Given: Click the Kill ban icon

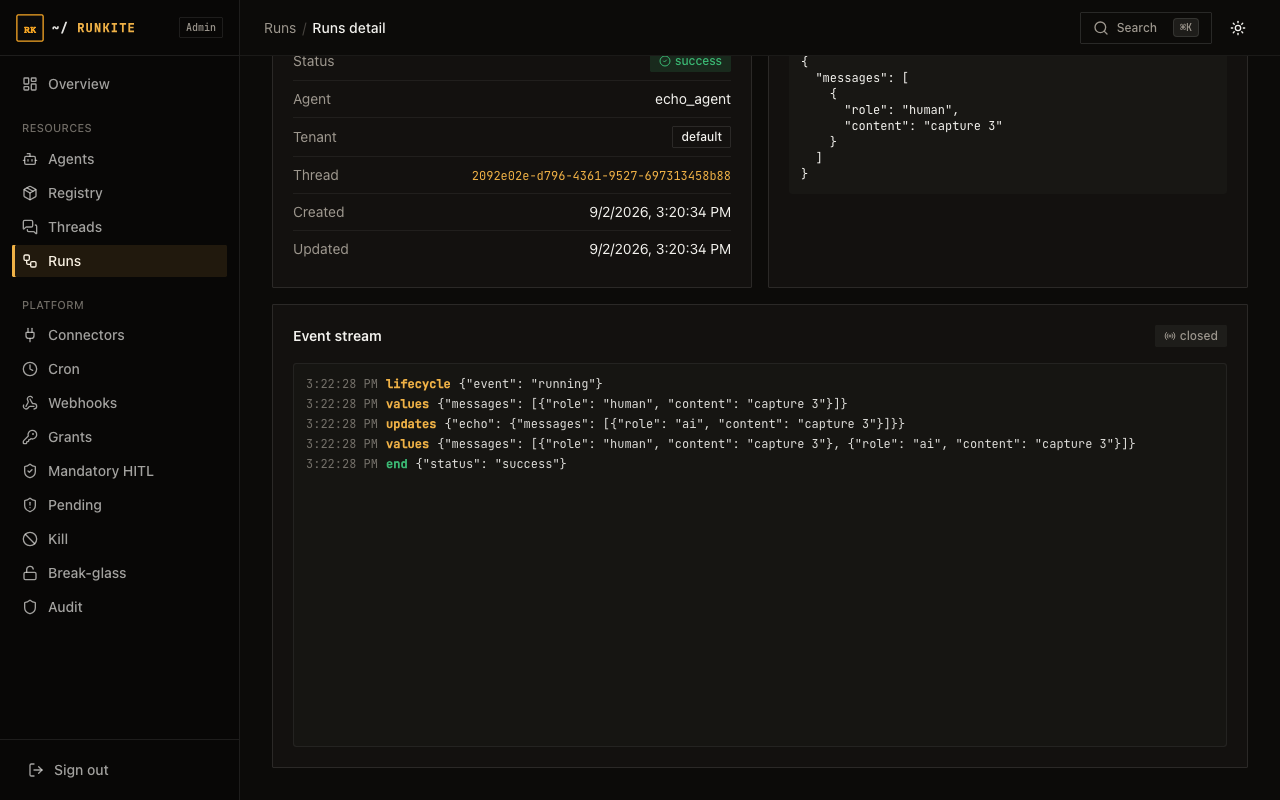Looking at the screenshot, I should pos(30,539).
